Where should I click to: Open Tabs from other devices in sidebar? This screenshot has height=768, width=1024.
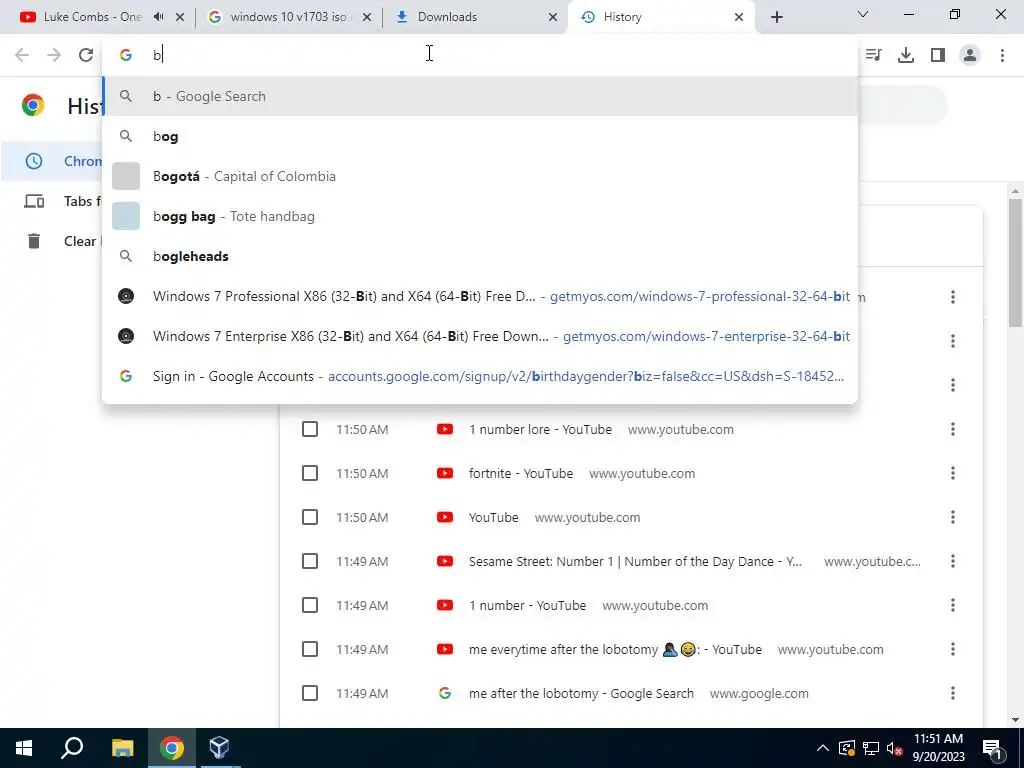click(x=52, y=201)
